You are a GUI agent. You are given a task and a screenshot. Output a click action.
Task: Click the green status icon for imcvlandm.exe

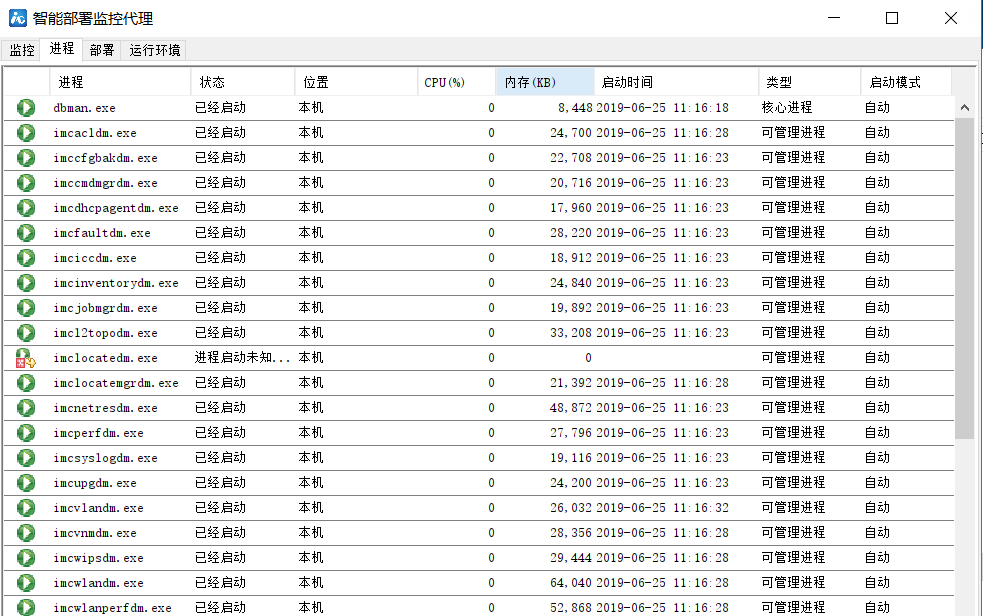coord(26,508)
